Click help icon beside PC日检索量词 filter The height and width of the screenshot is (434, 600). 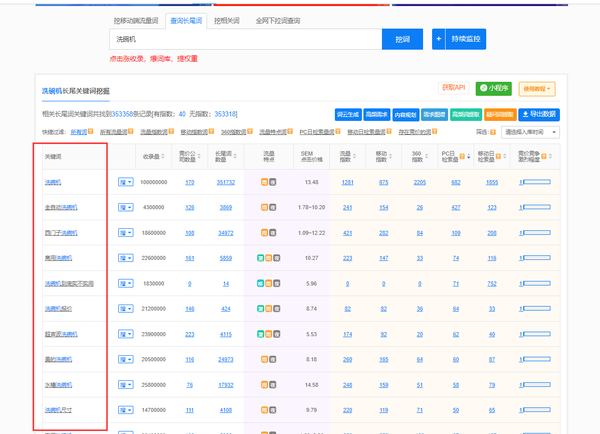[338, 131]
